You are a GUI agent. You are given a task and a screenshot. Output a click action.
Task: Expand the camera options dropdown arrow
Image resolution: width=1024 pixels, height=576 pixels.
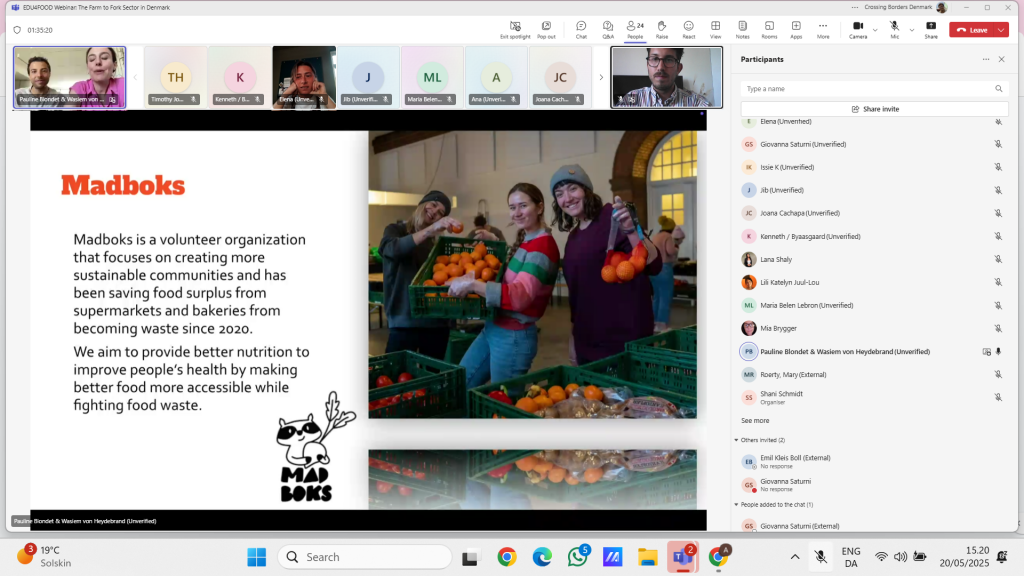click(x=875, y=30)
